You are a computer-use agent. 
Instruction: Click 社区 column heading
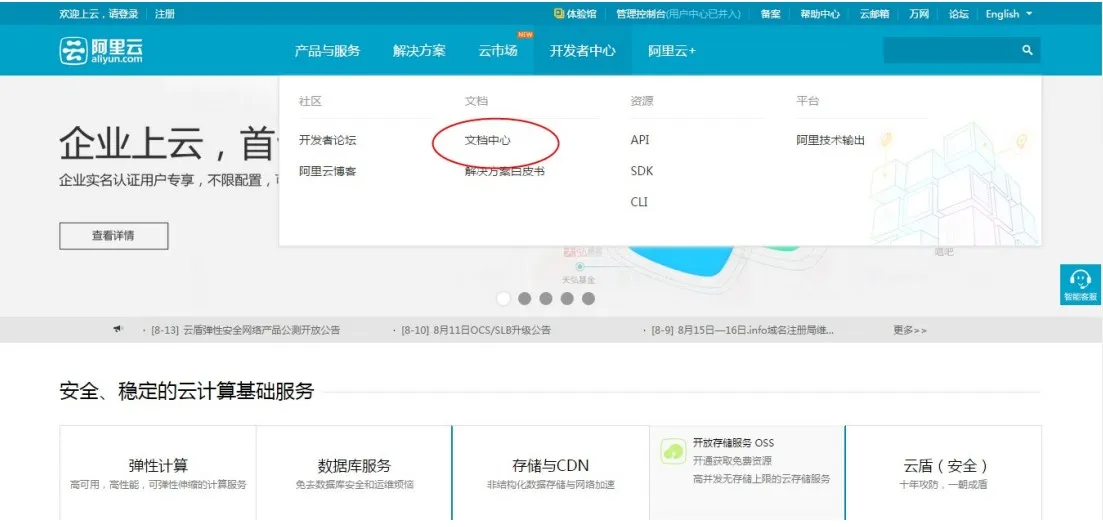[310, 101]
